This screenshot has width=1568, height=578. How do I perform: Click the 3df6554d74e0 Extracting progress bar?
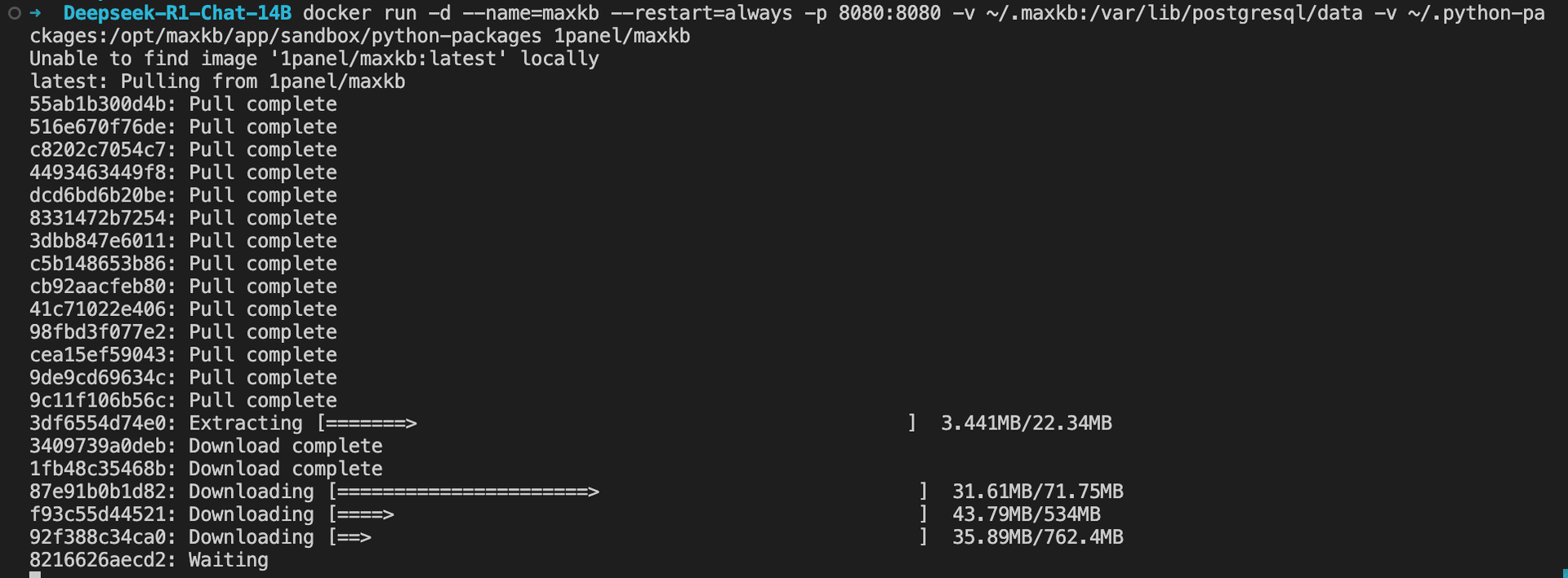click(617, 423)
